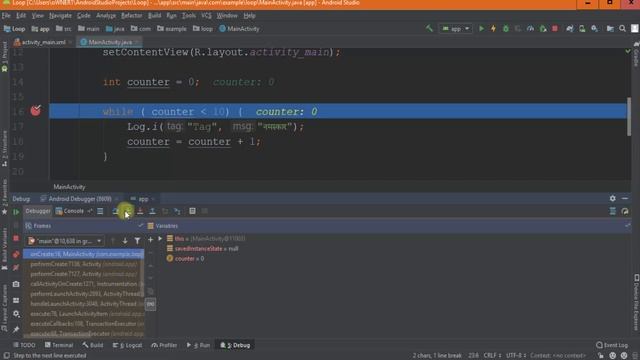
Task: Open the File menu
Action: pos(6,16)
